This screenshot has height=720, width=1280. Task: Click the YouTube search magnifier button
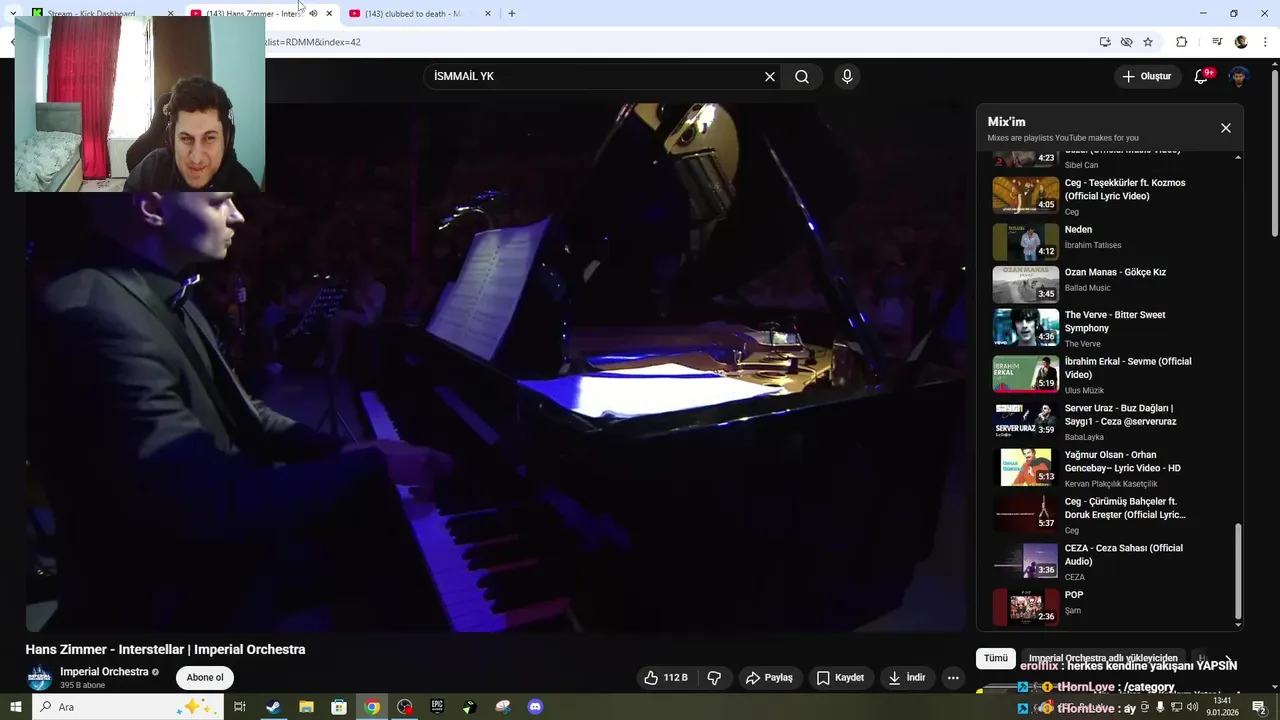tap(802, 77)
